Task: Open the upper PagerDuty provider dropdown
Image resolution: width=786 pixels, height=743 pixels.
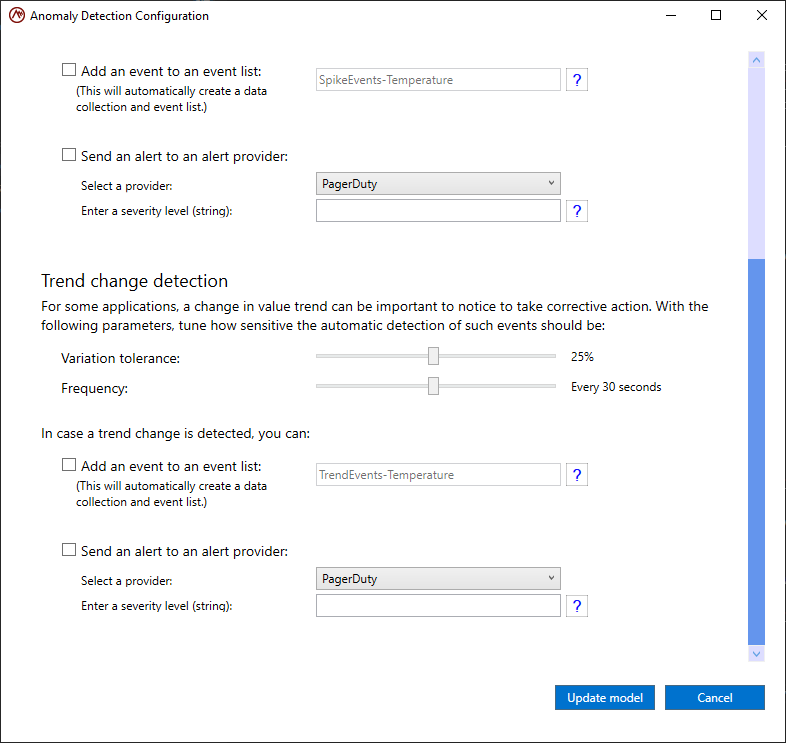Action: point(438,183)
